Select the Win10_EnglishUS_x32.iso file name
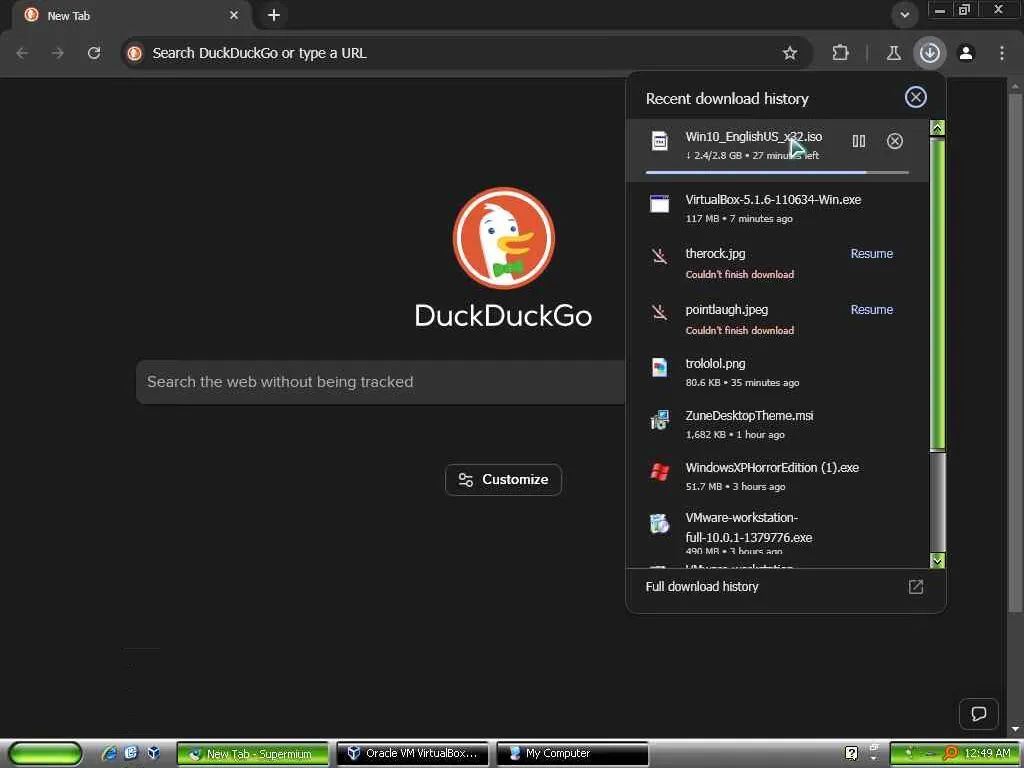1024x768 pixels. tap(754, 136)
